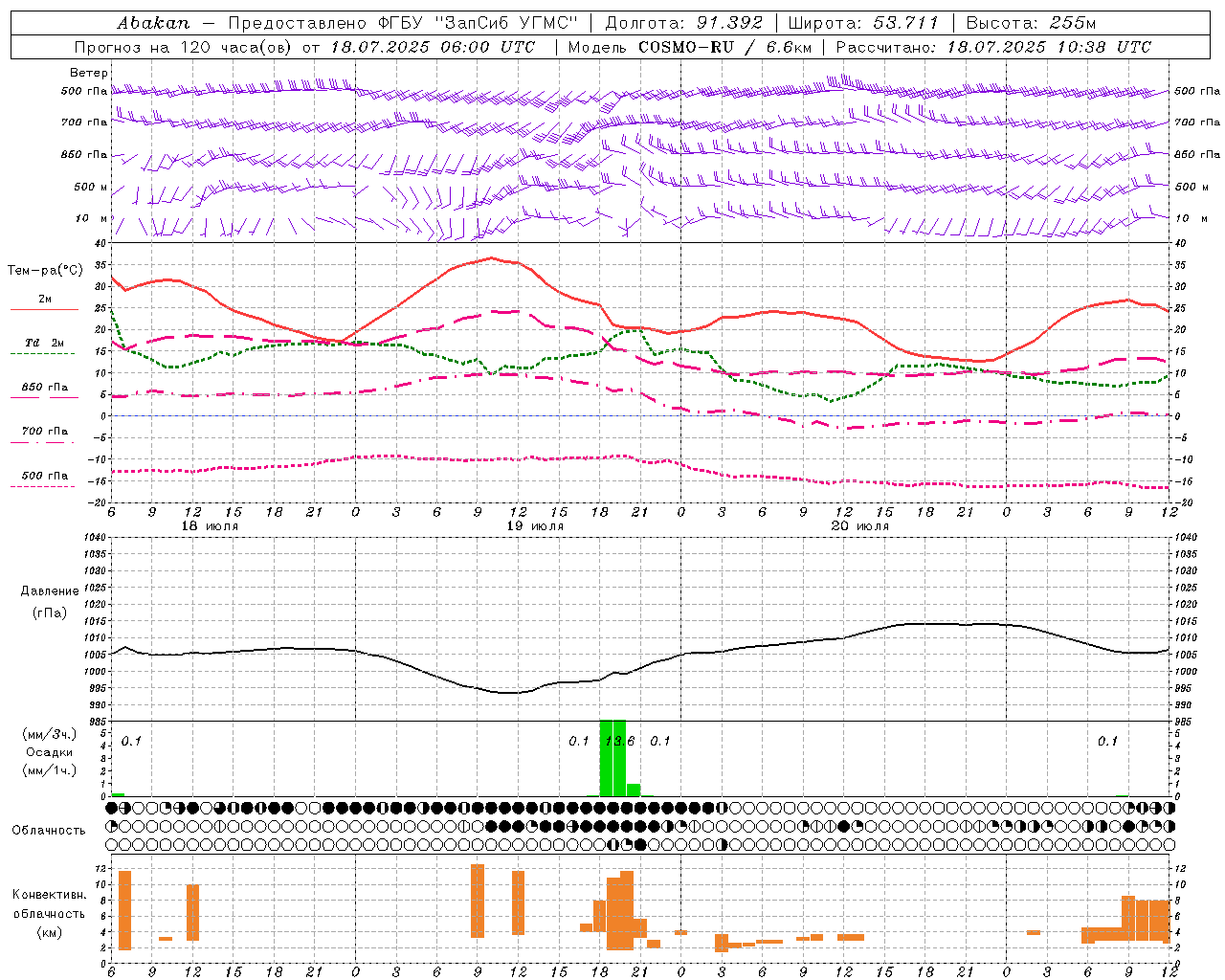Viewport: 1225px width, 980px height.
Task: Click the tallest green precipitation bar
Action: tap(606, 758)
